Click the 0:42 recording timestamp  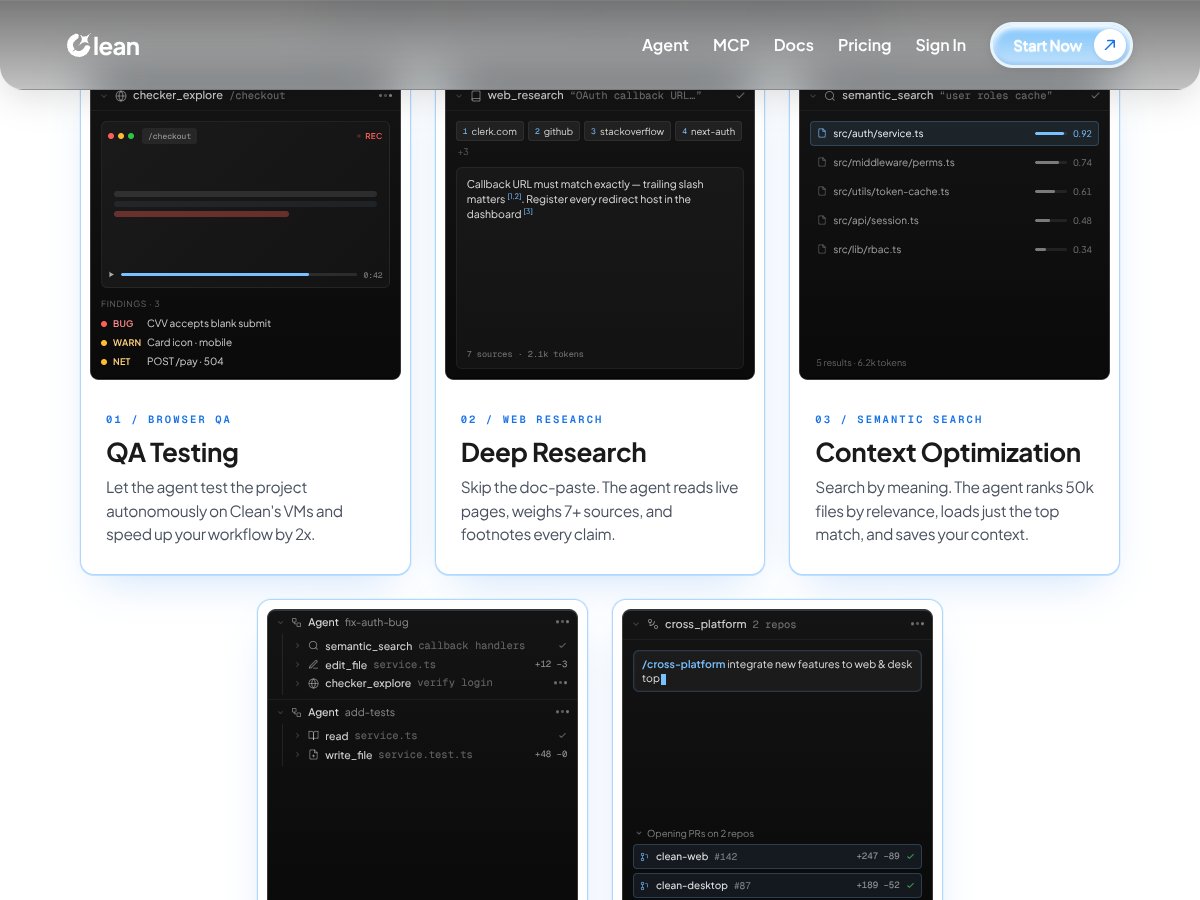pyautogui.click(x=373, y=275)
